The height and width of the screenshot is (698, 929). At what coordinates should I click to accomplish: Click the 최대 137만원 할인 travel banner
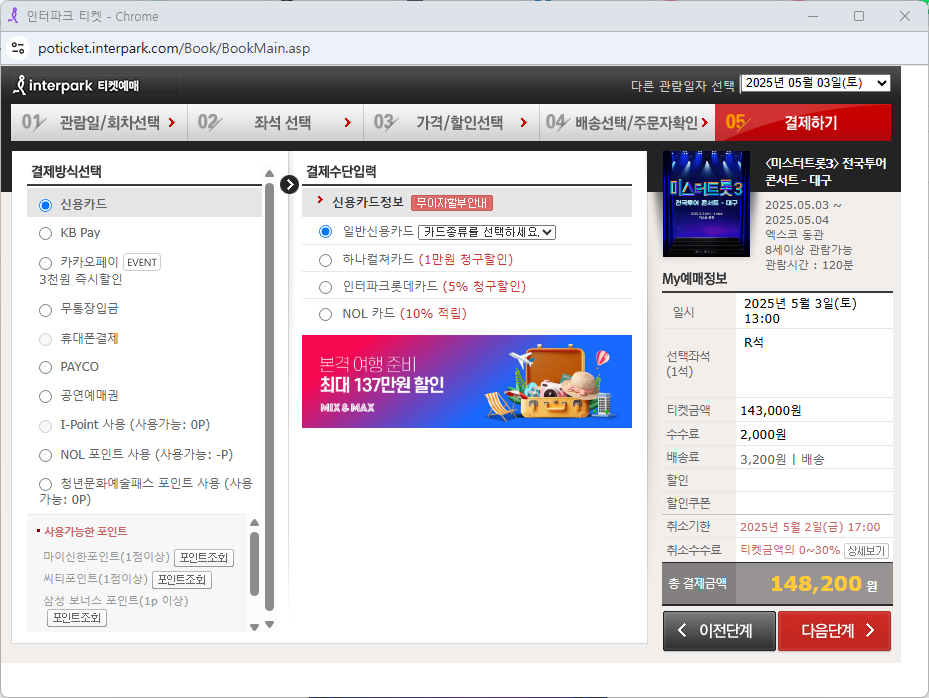[x=467, y=382]
